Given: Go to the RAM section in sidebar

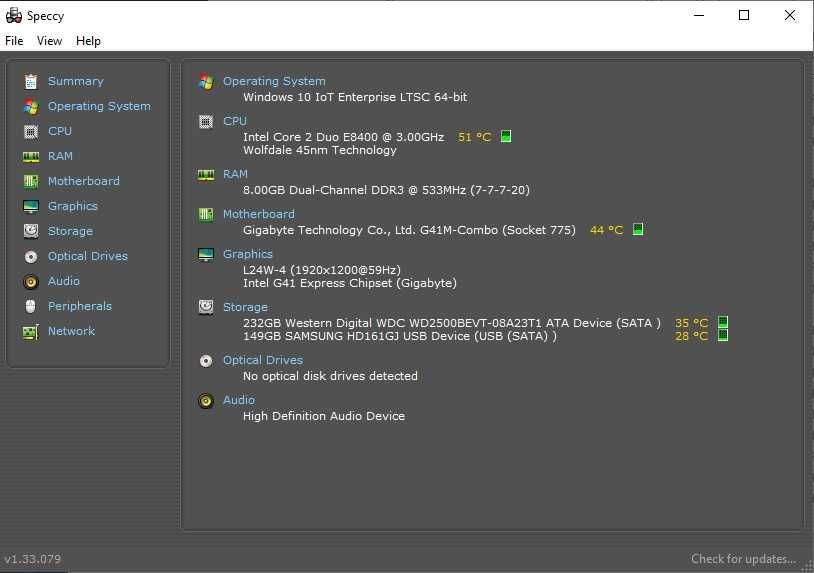Looking at the screenshot, I should pyautogui.click(x=60, y=156).
